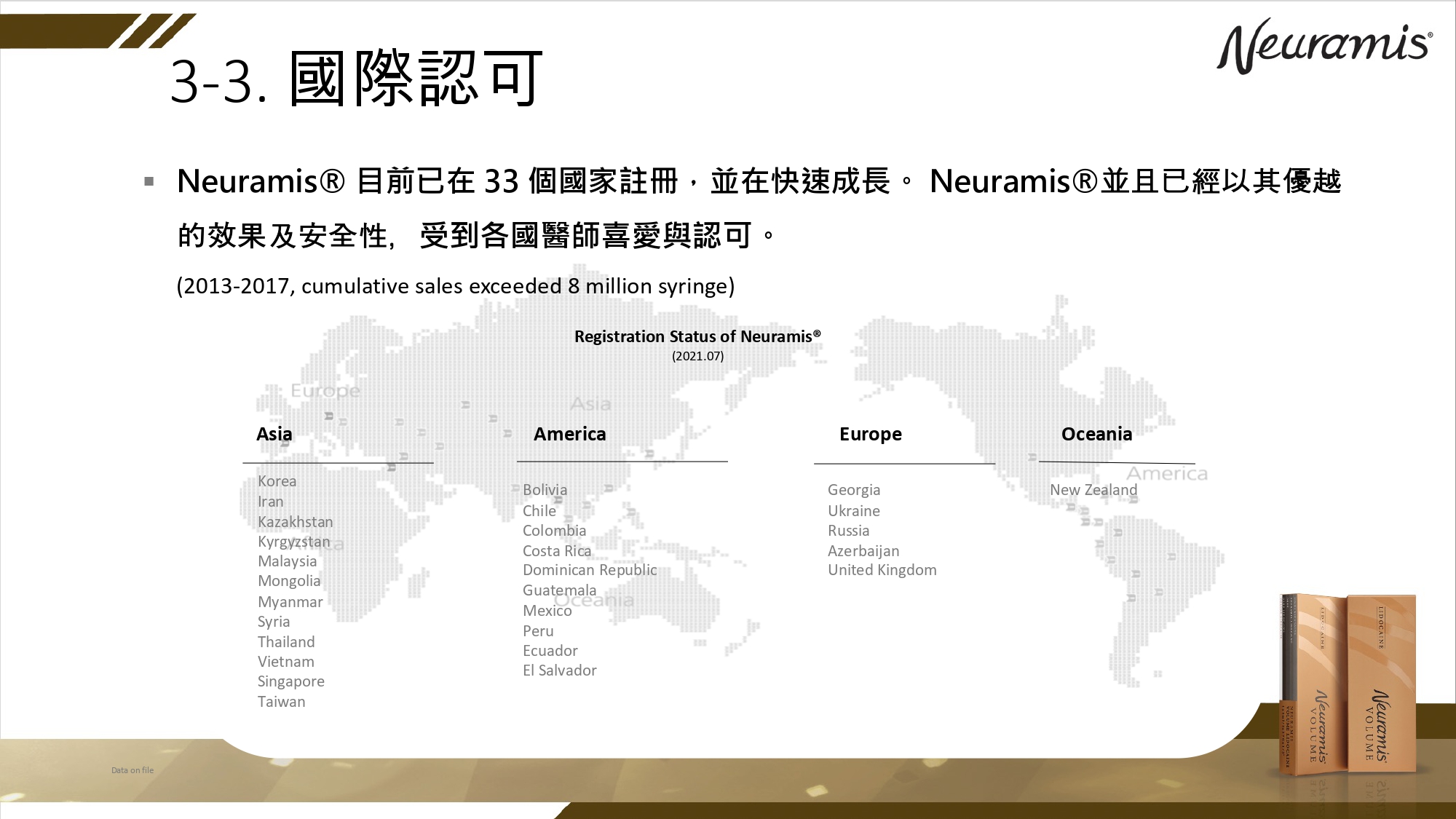
Task: Select "Bolivia" in the America list
Action: pyautogui.click(x=545, y=490)
